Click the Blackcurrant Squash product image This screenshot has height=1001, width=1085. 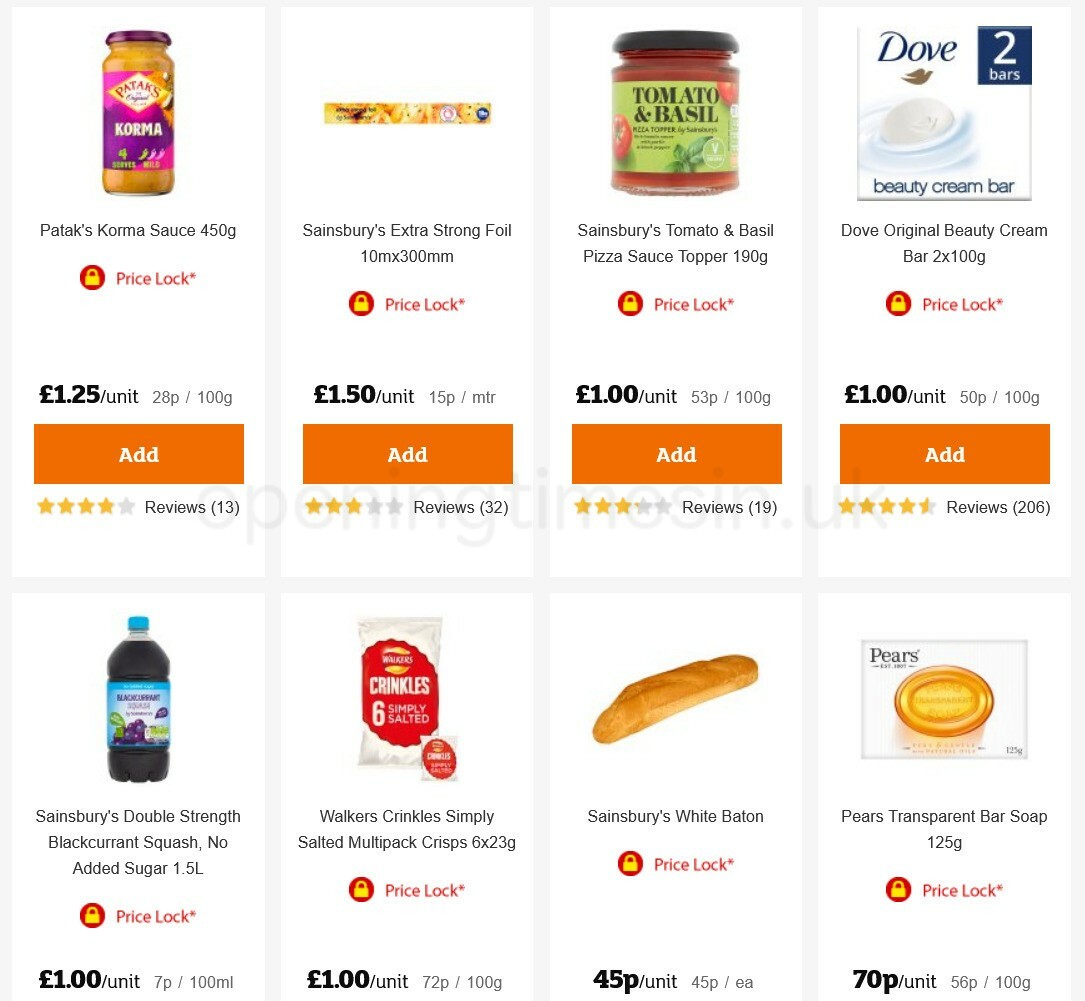pos(137,698)
